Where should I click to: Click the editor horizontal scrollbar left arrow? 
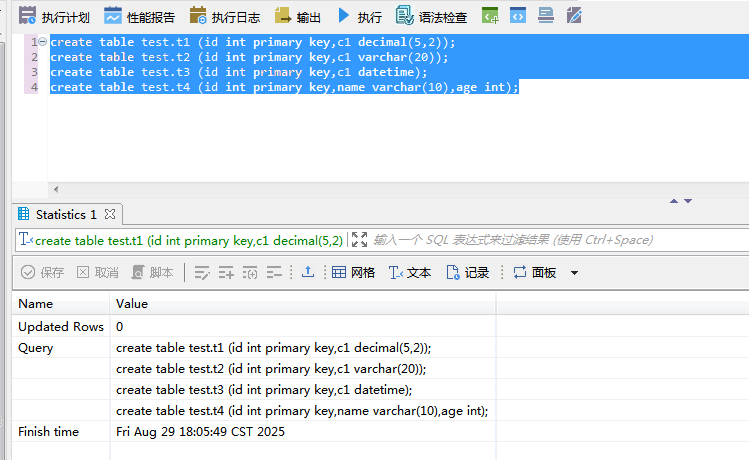click(55, 189)
